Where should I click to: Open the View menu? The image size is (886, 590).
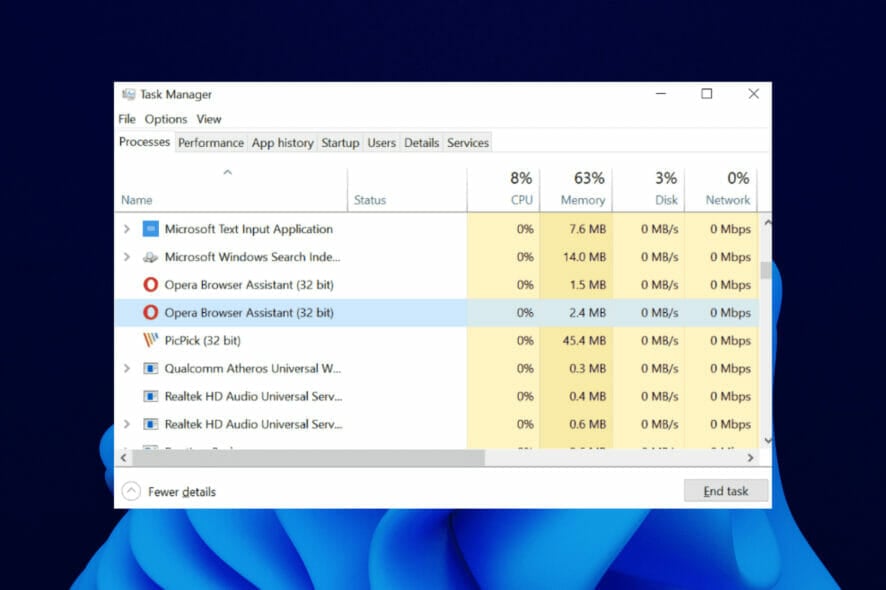coord(209,119)
